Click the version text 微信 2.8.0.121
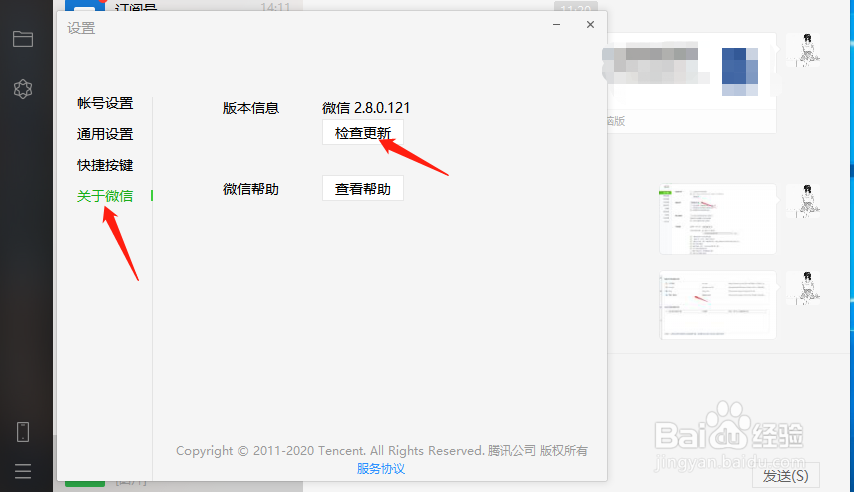Image resolution: width=854 pixels, height=492 pixels. coord(366,108)
